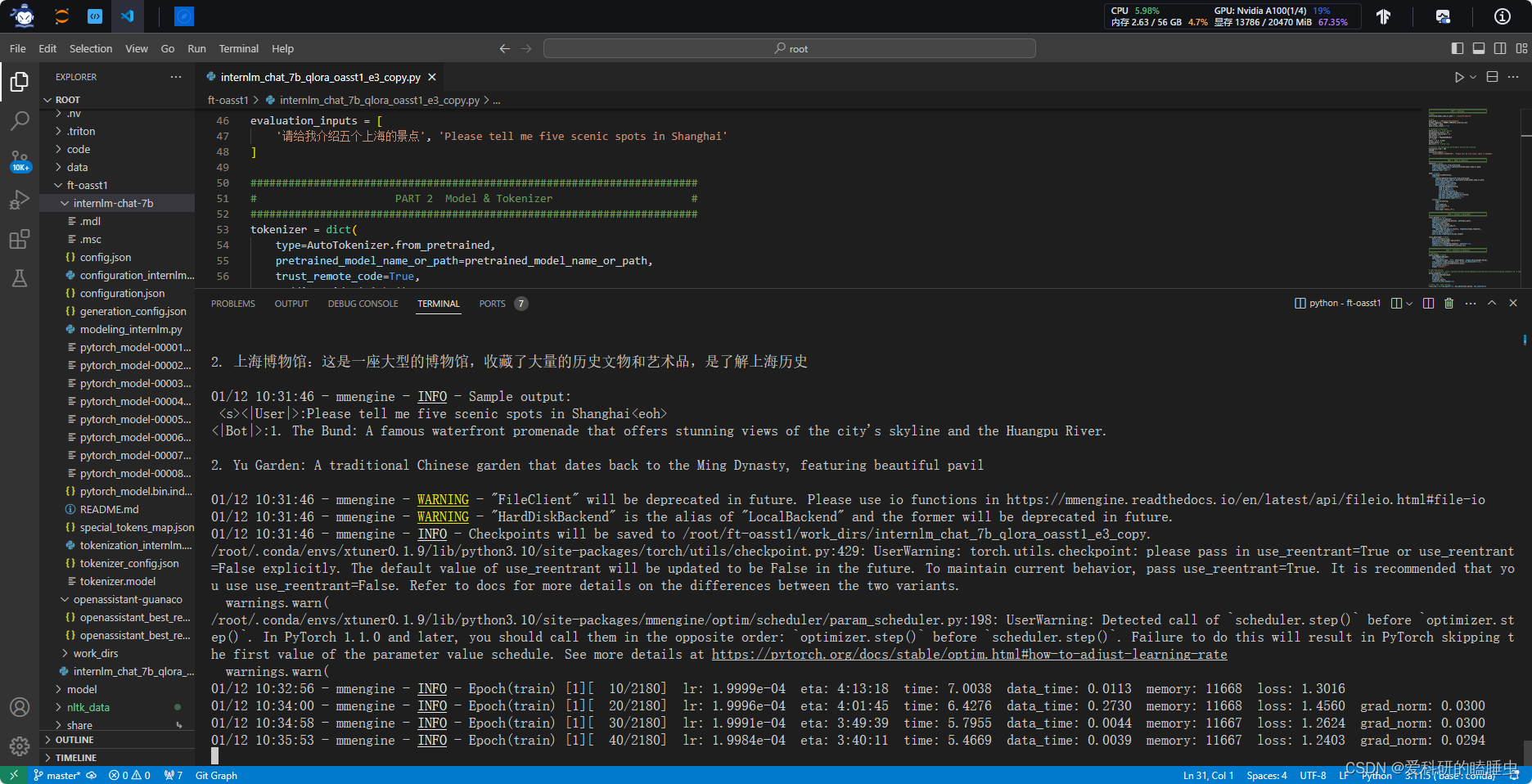Click the code-server icon in top bar

click(x=95, y=16)
